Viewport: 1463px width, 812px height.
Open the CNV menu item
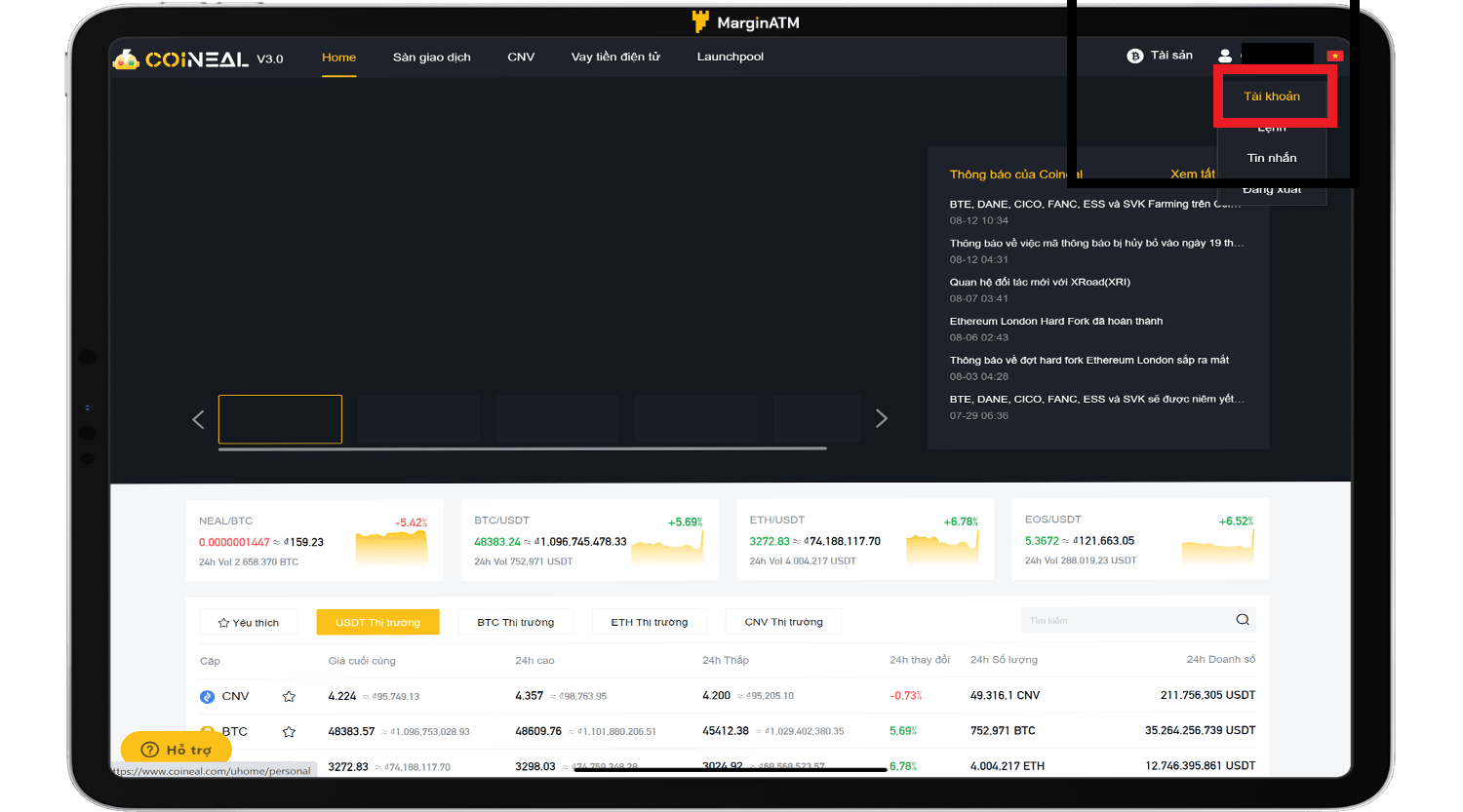(x=521, y=58)
